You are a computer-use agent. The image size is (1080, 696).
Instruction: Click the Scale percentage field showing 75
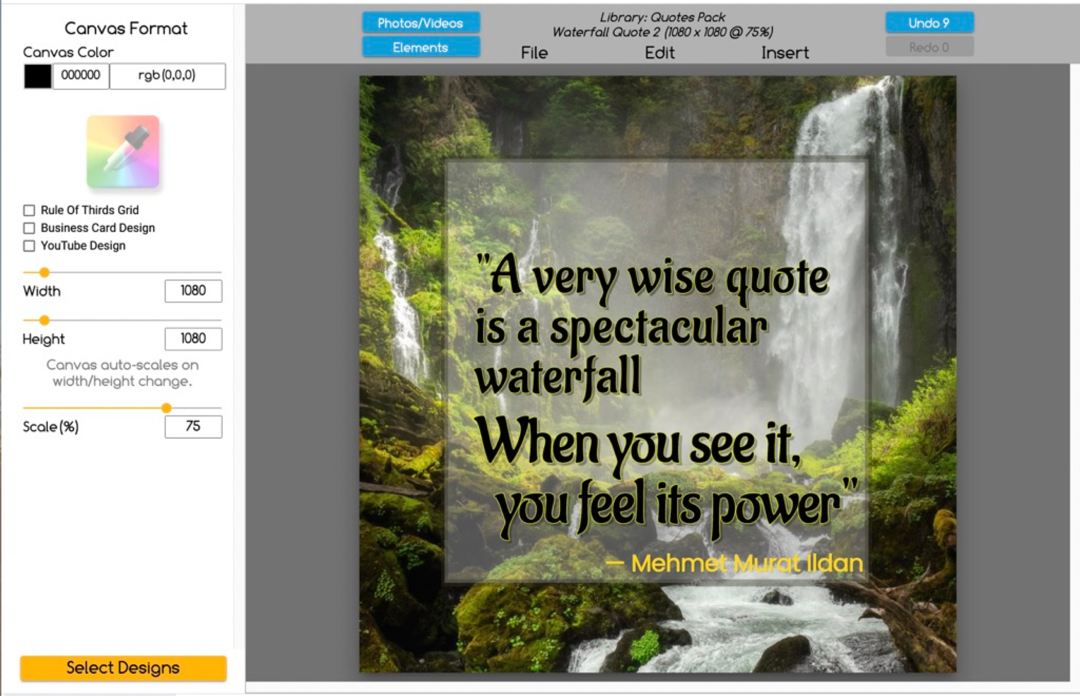tap(194, 427)
